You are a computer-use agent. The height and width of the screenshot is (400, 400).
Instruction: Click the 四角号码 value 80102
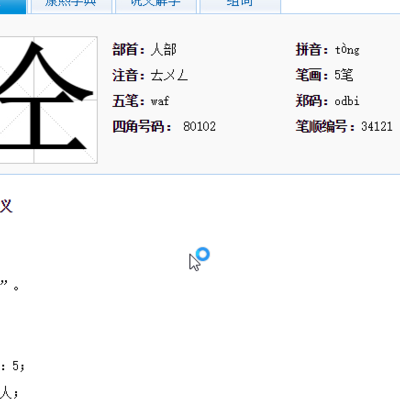click(x=199, y=126)
